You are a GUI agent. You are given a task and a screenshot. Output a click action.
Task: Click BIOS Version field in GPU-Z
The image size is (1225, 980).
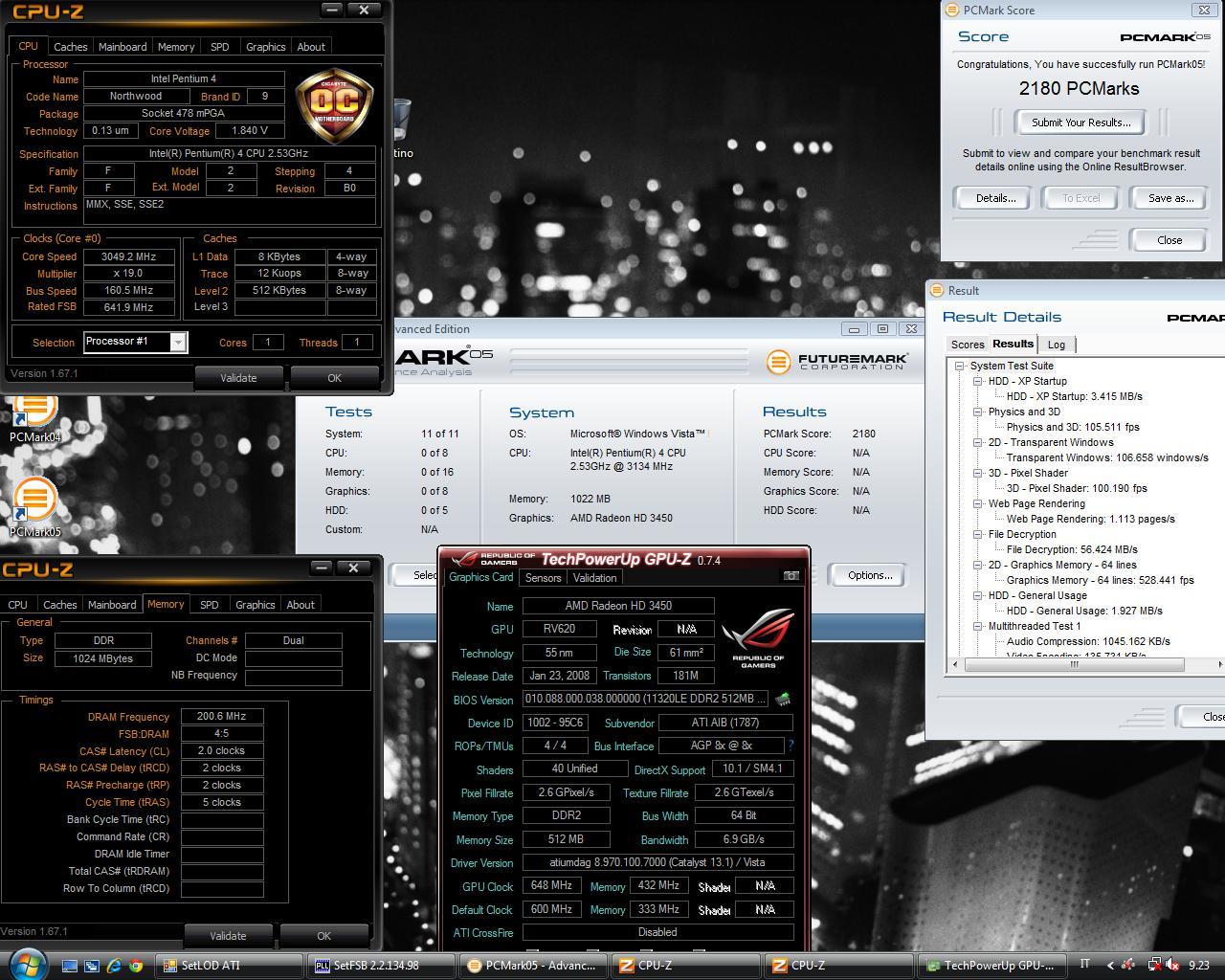(646, 700)
